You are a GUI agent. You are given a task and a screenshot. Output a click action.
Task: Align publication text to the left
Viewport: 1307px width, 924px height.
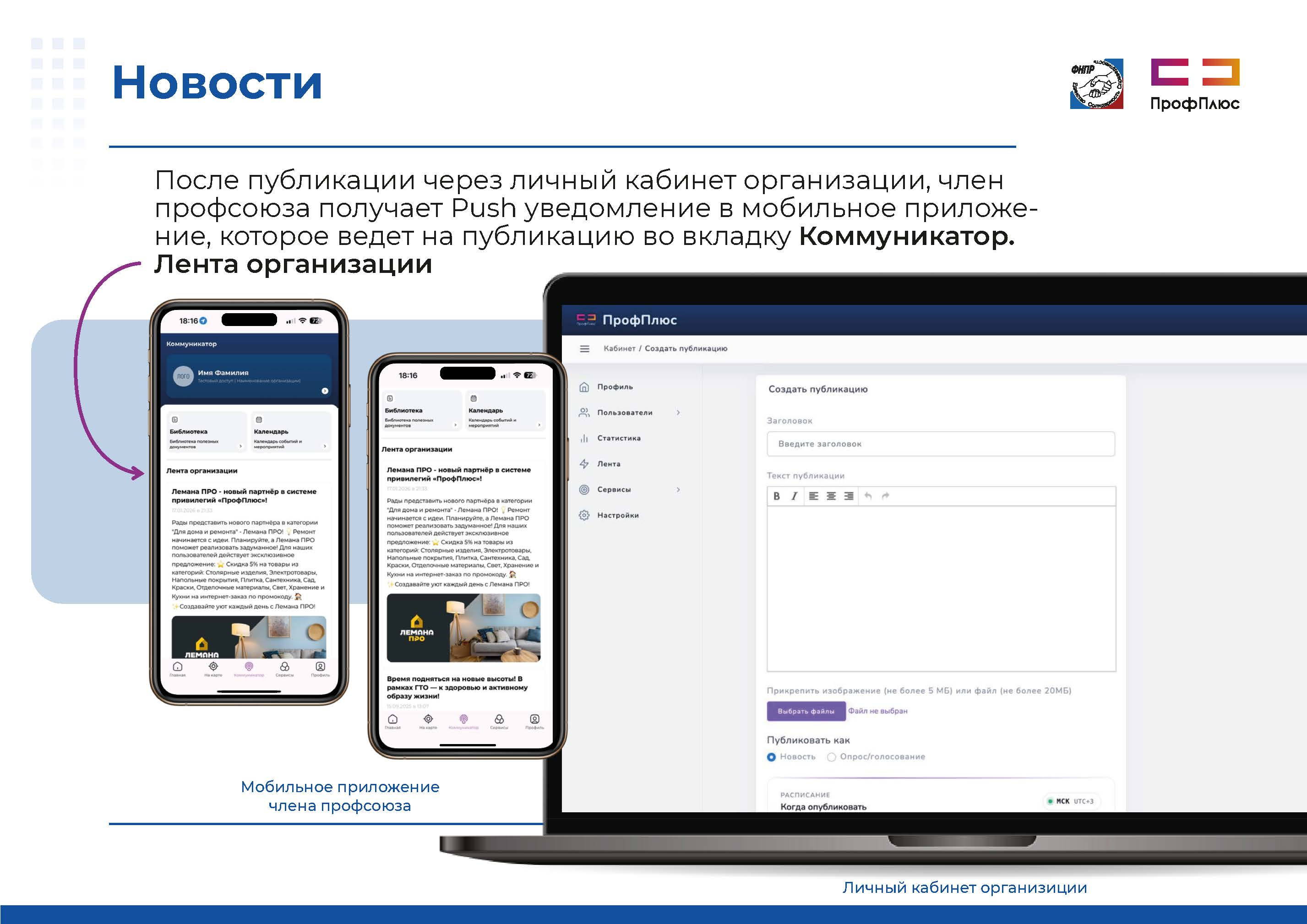pos(814,496)
